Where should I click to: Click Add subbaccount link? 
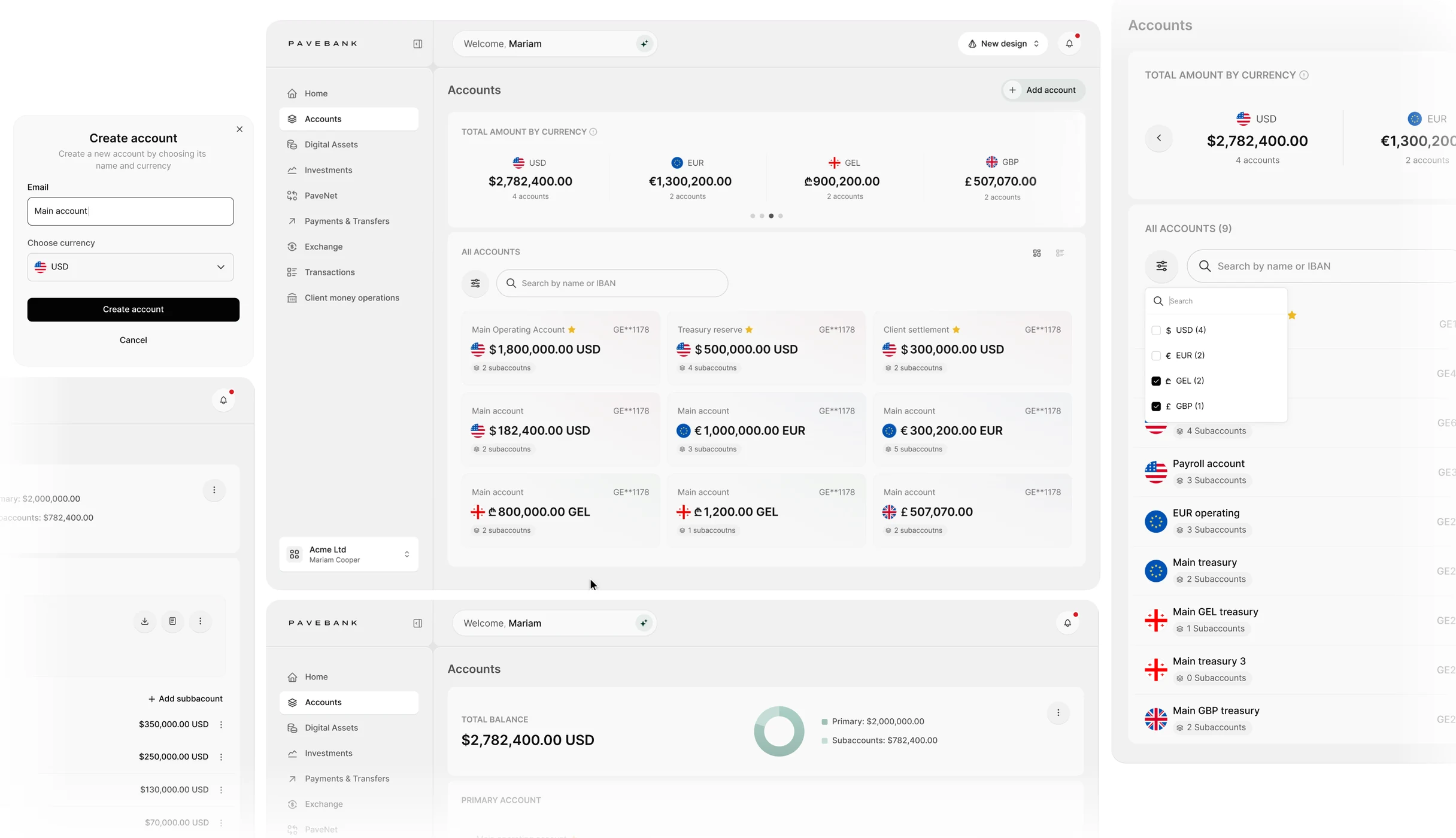pyautogui.click(x=185, y=699)
